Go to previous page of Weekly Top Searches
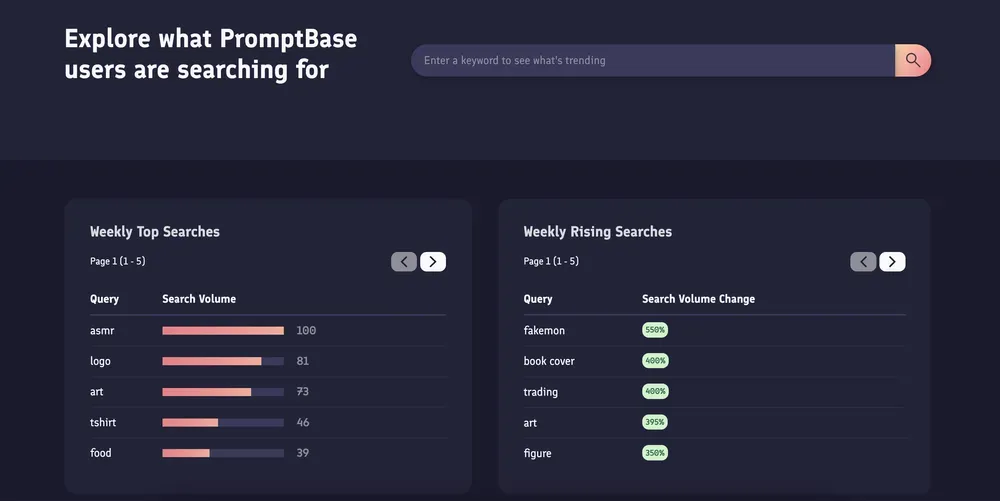Viewport: 1000px width, 501px height. 404,262
